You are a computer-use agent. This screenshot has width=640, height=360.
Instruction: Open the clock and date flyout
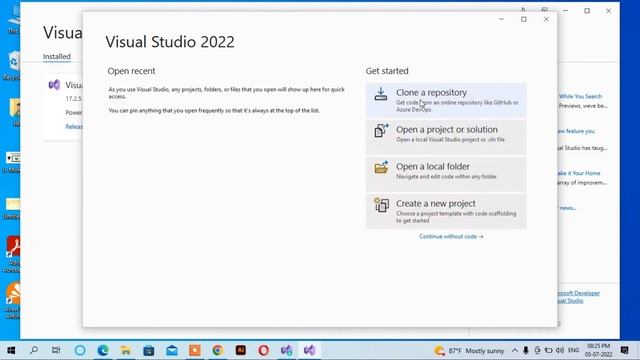(x=598, y=350)
